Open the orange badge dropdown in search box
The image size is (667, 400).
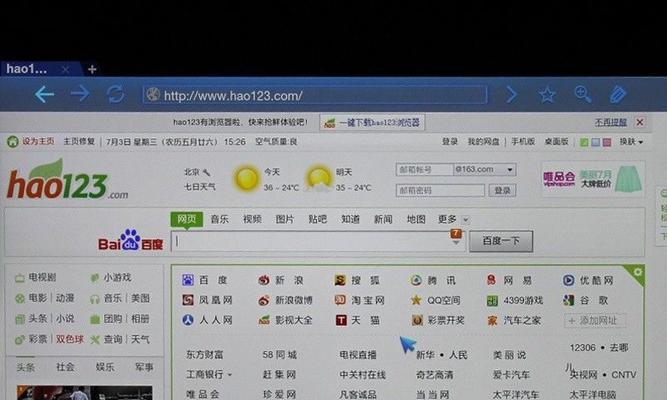[x=456, y=236]
